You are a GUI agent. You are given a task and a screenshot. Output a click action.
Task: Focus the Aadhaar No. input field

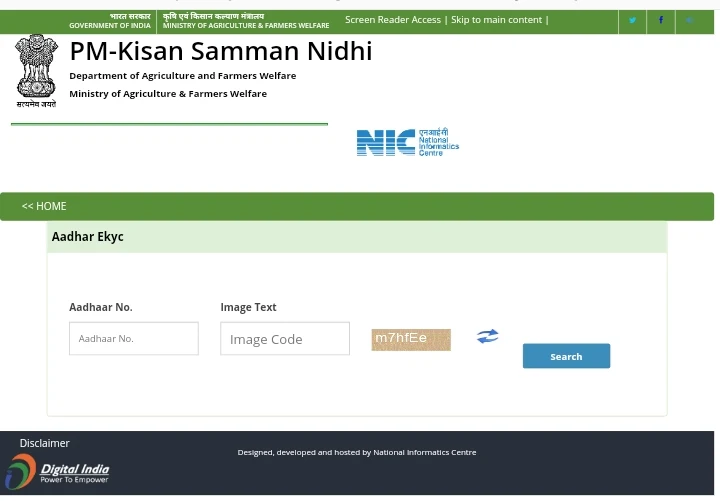click(134, 338)
